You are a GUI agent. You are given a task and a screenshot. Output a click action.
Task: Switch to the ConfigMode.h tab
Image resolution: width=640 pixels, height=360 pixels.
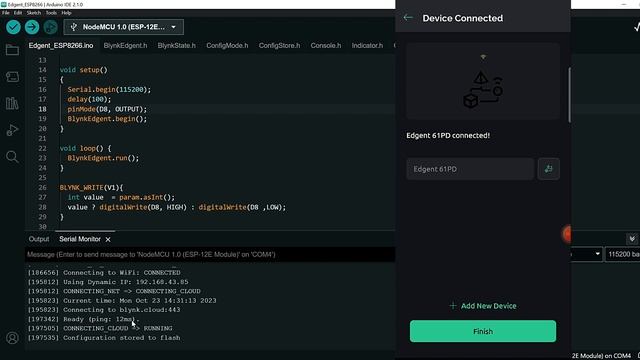pyautogui.click(x=227, y=45)
